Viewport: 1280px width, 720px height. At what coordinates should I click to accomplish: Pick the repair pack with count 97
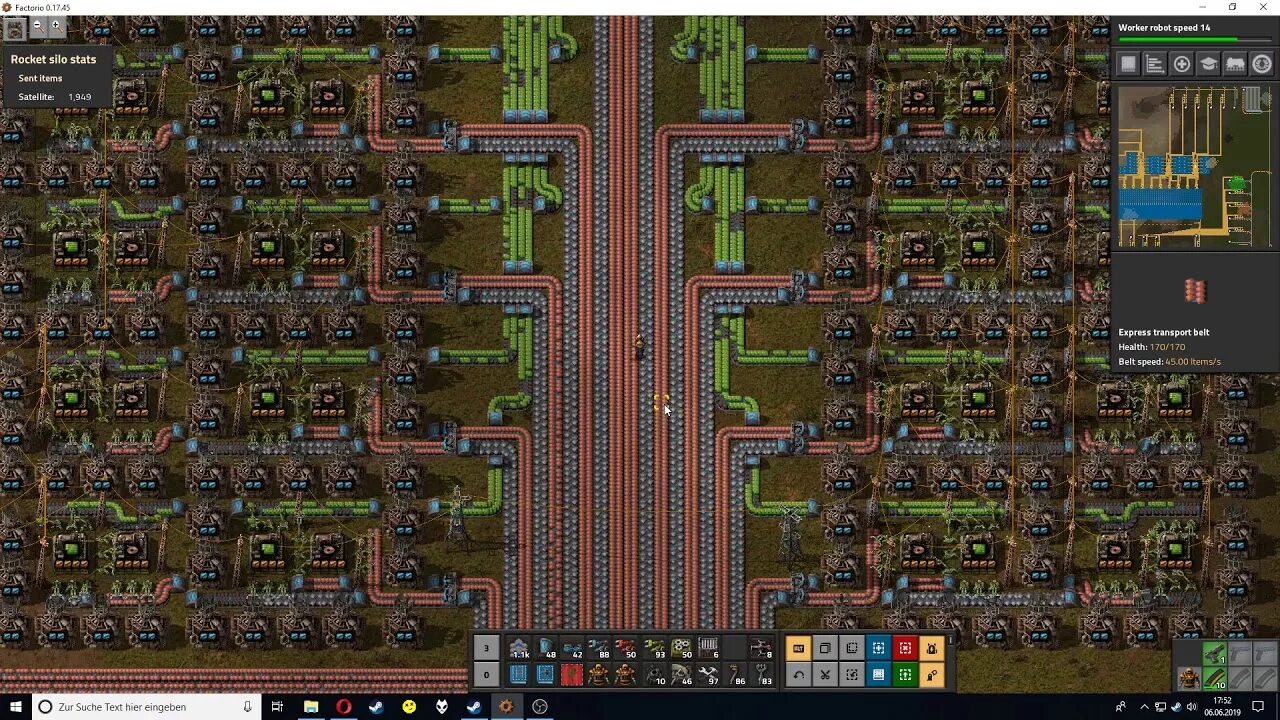[x=708, y=674]
